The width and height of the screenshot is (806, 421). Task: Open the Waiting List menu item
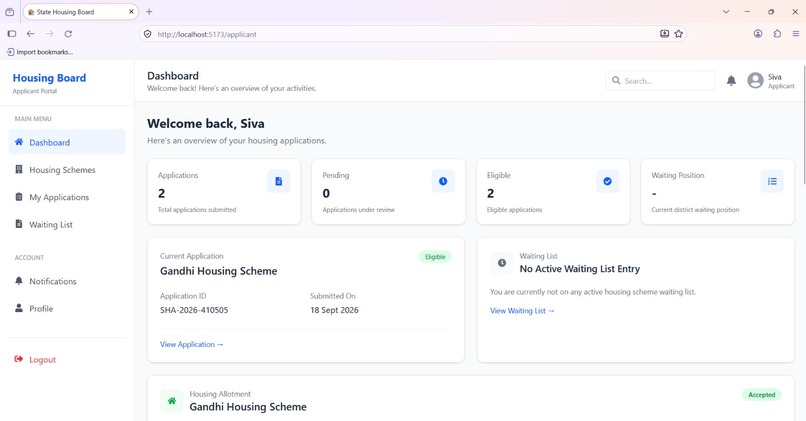click(67, 225)
